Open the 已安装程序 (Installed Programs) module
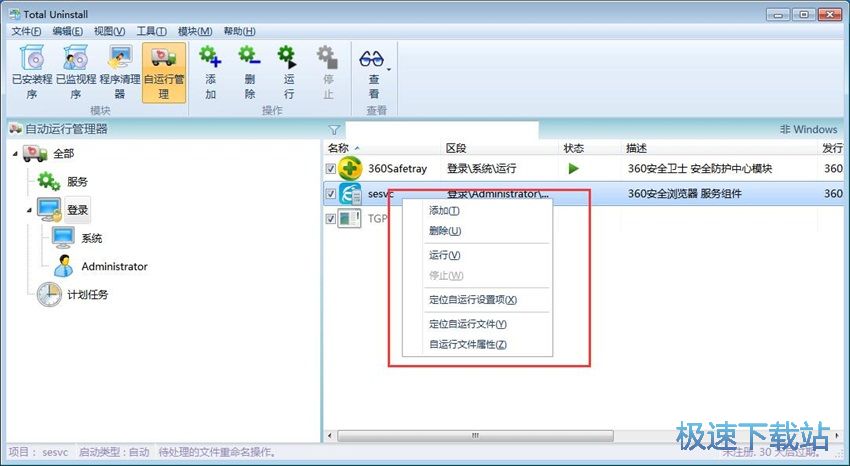The width and height of the screenshot is (850, 466). pyautogui.click(x=32, y=73)
